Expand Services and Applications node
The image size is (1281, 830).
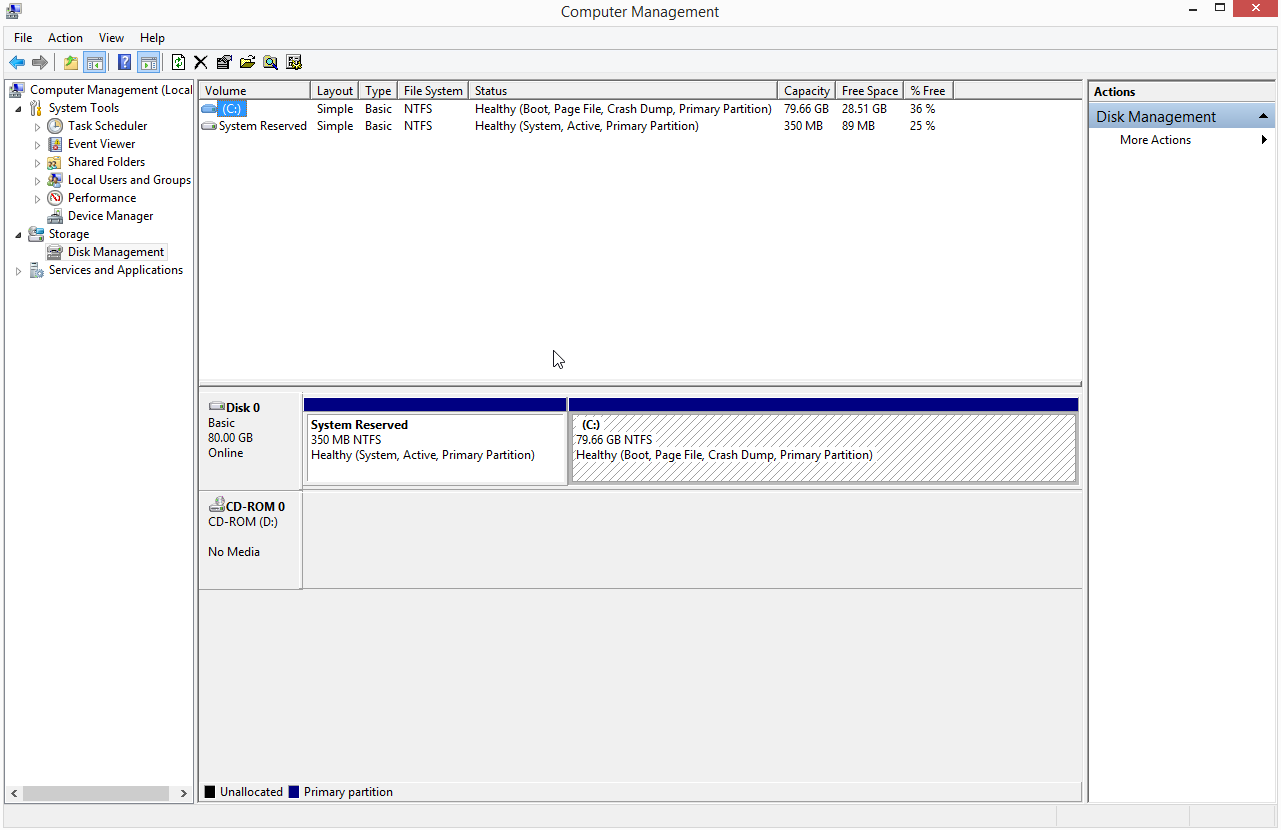point(19,271)
